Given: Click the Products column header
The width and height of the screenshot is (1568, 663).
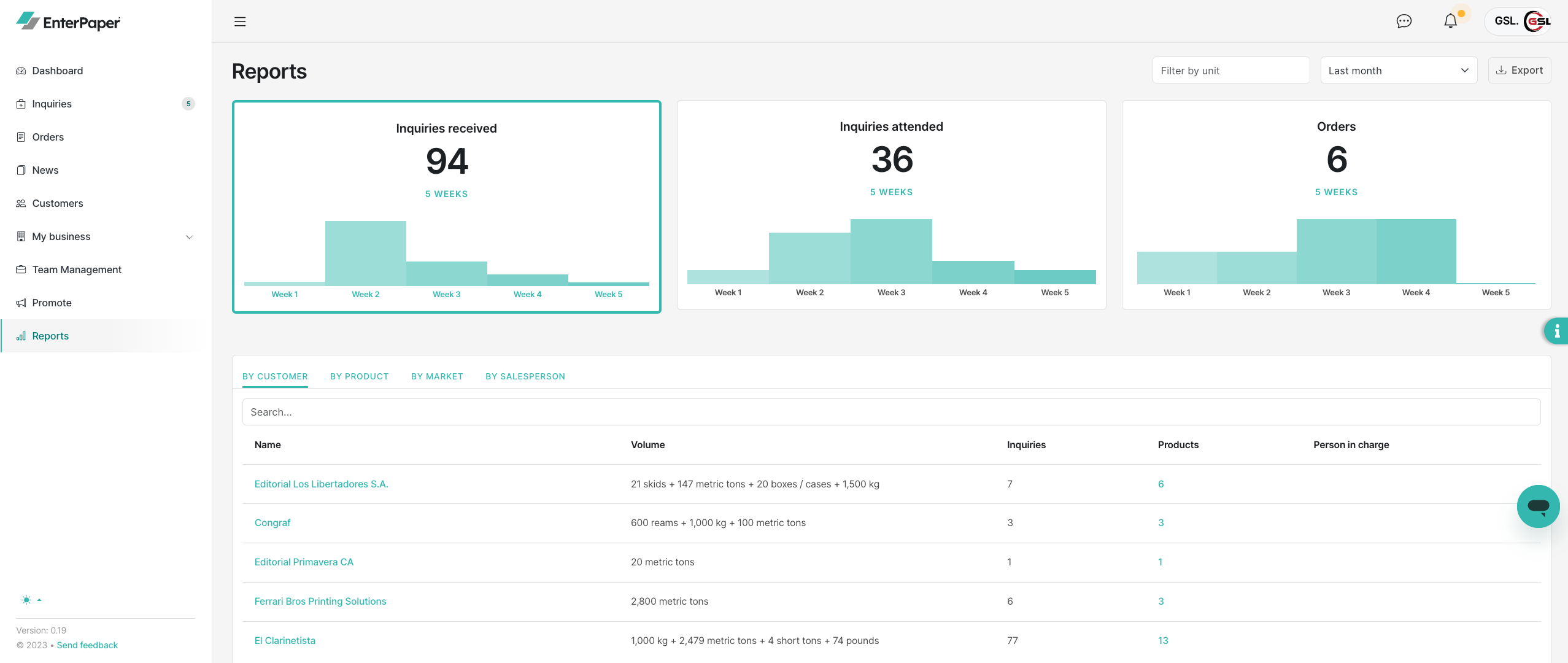Looking at the screenshot, I should click(1178, 444).
